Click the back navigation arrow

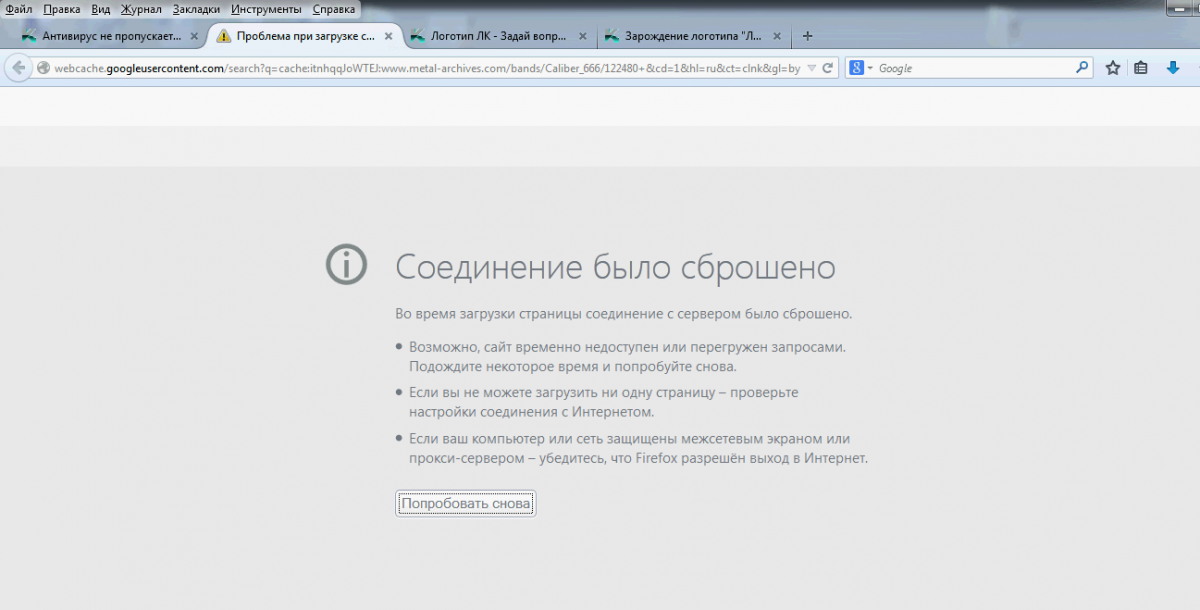tap(18, 68)
